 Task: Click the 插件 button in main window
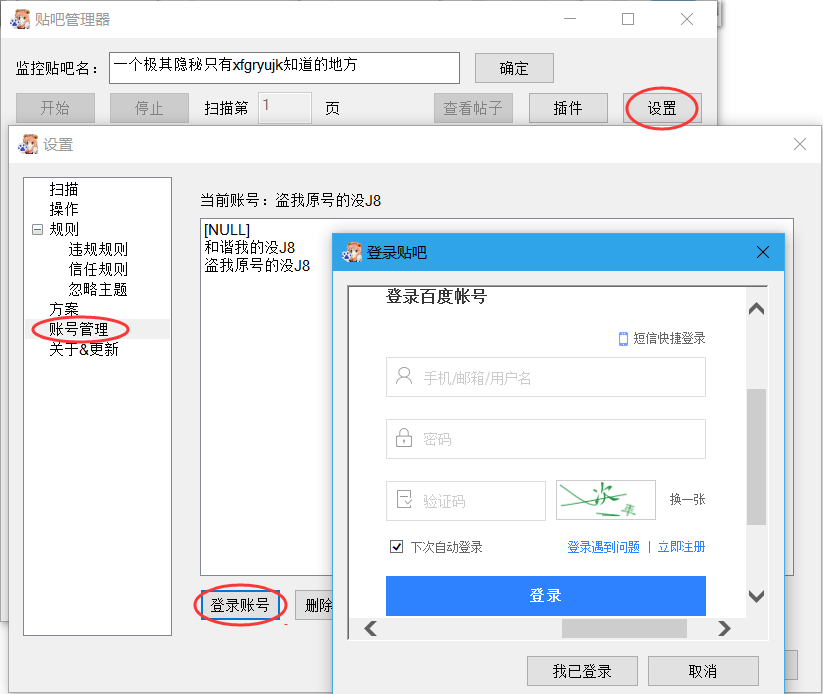pyautogui.click(x=568, y=108)
